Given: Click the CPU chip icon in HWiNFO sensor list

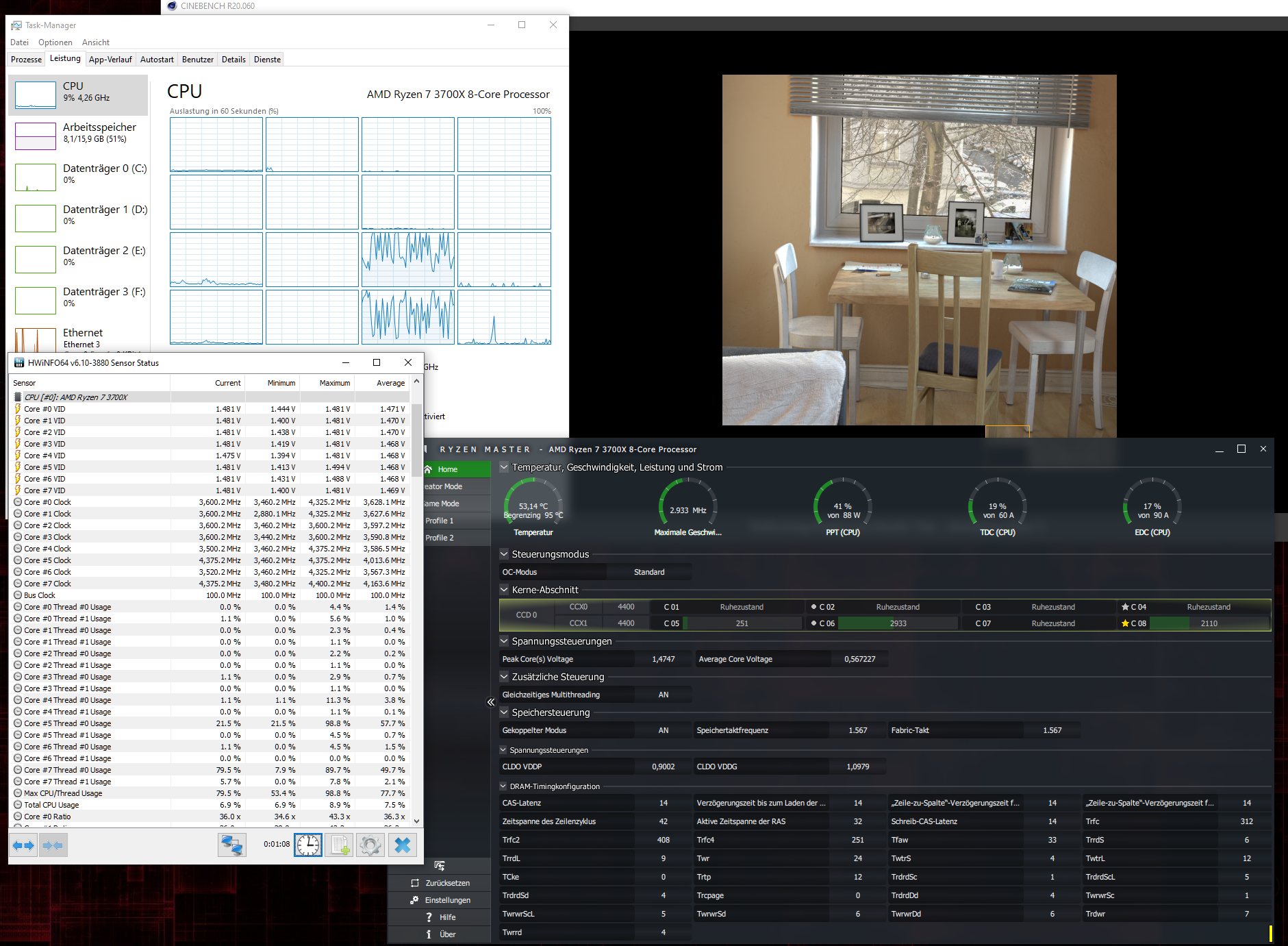Looking at the screenshot, I should (x=18, y=397).
